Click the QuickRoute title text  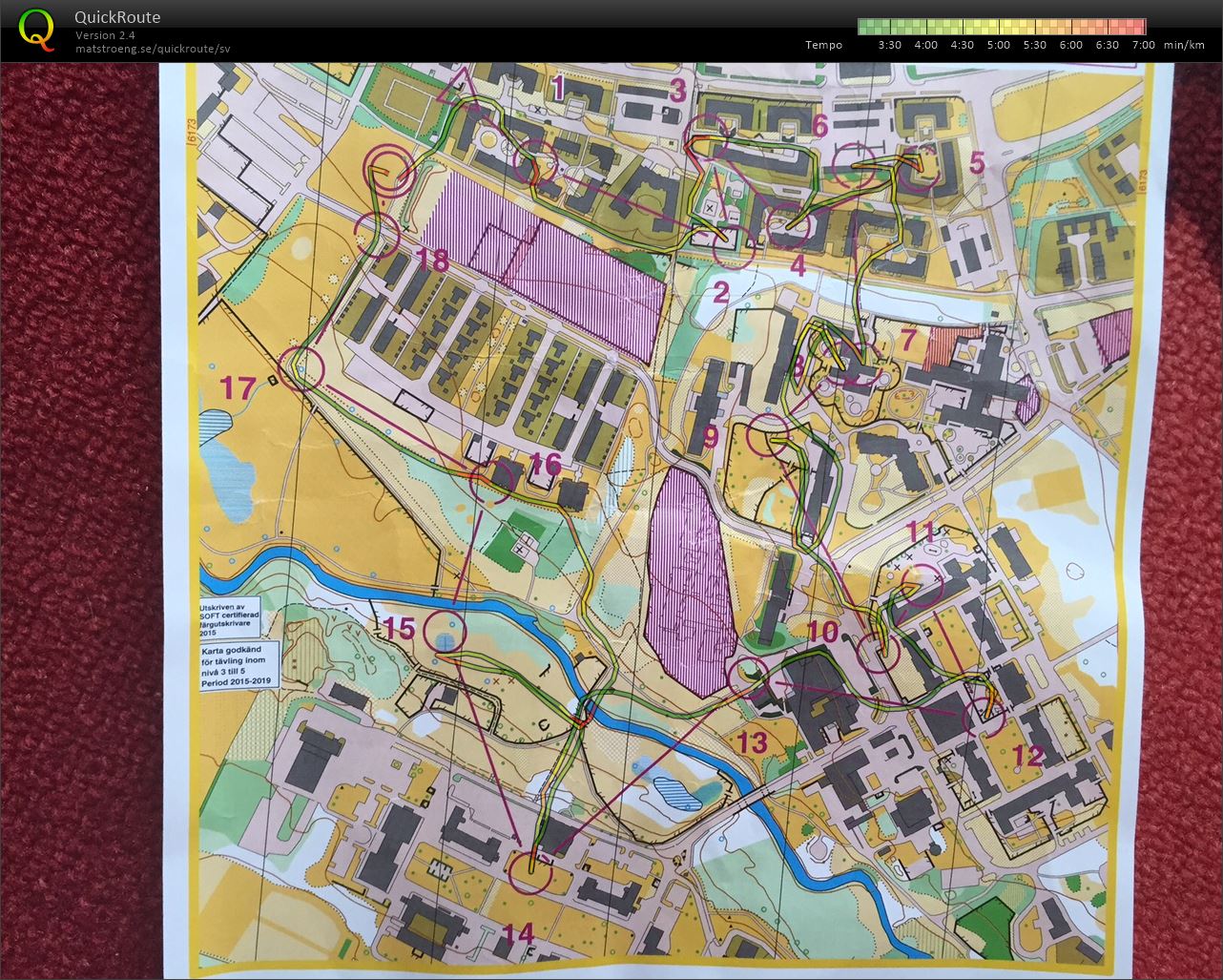point(117,17)
